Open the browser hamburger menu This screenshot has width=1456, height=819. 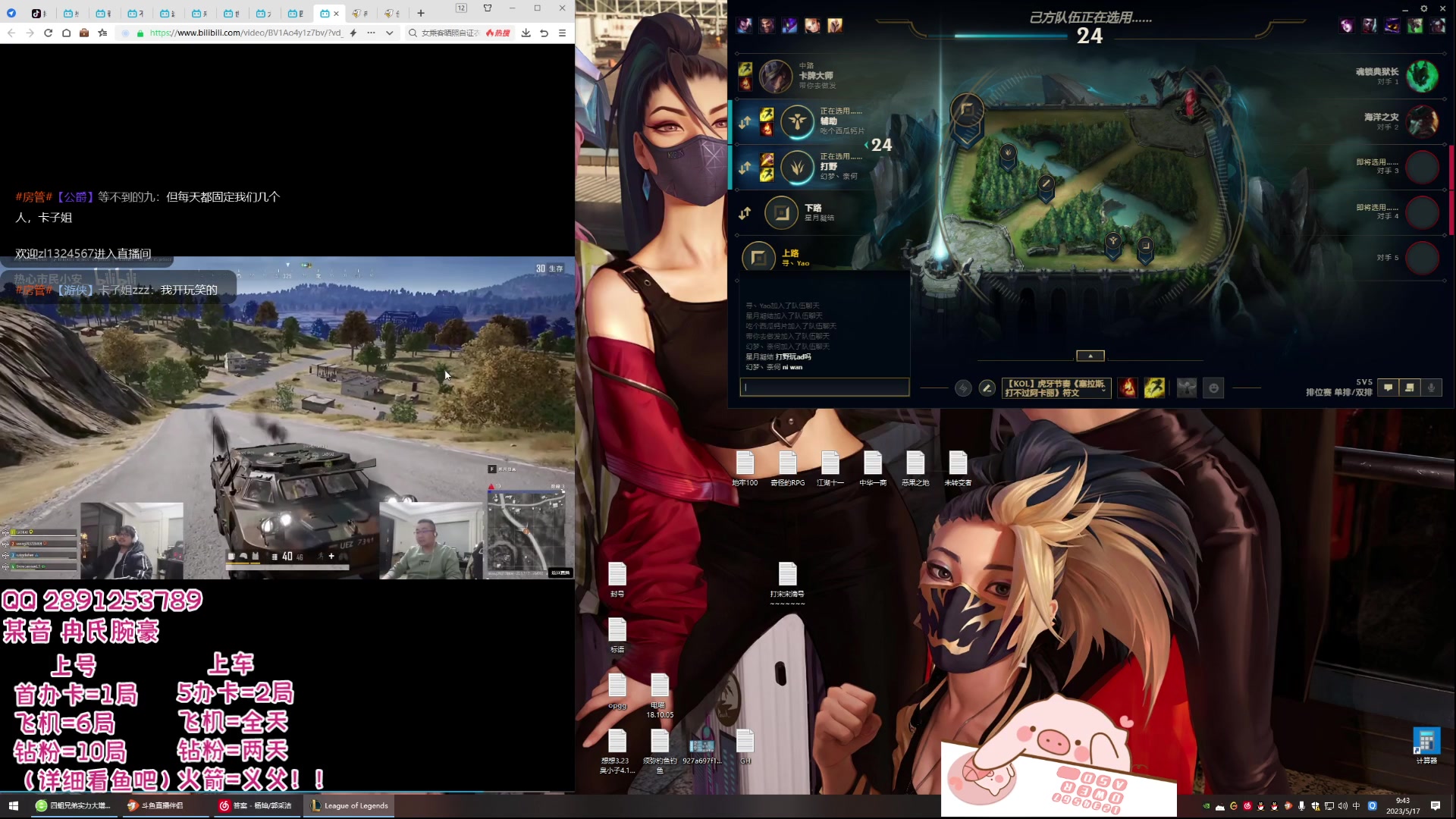[562, 33]
